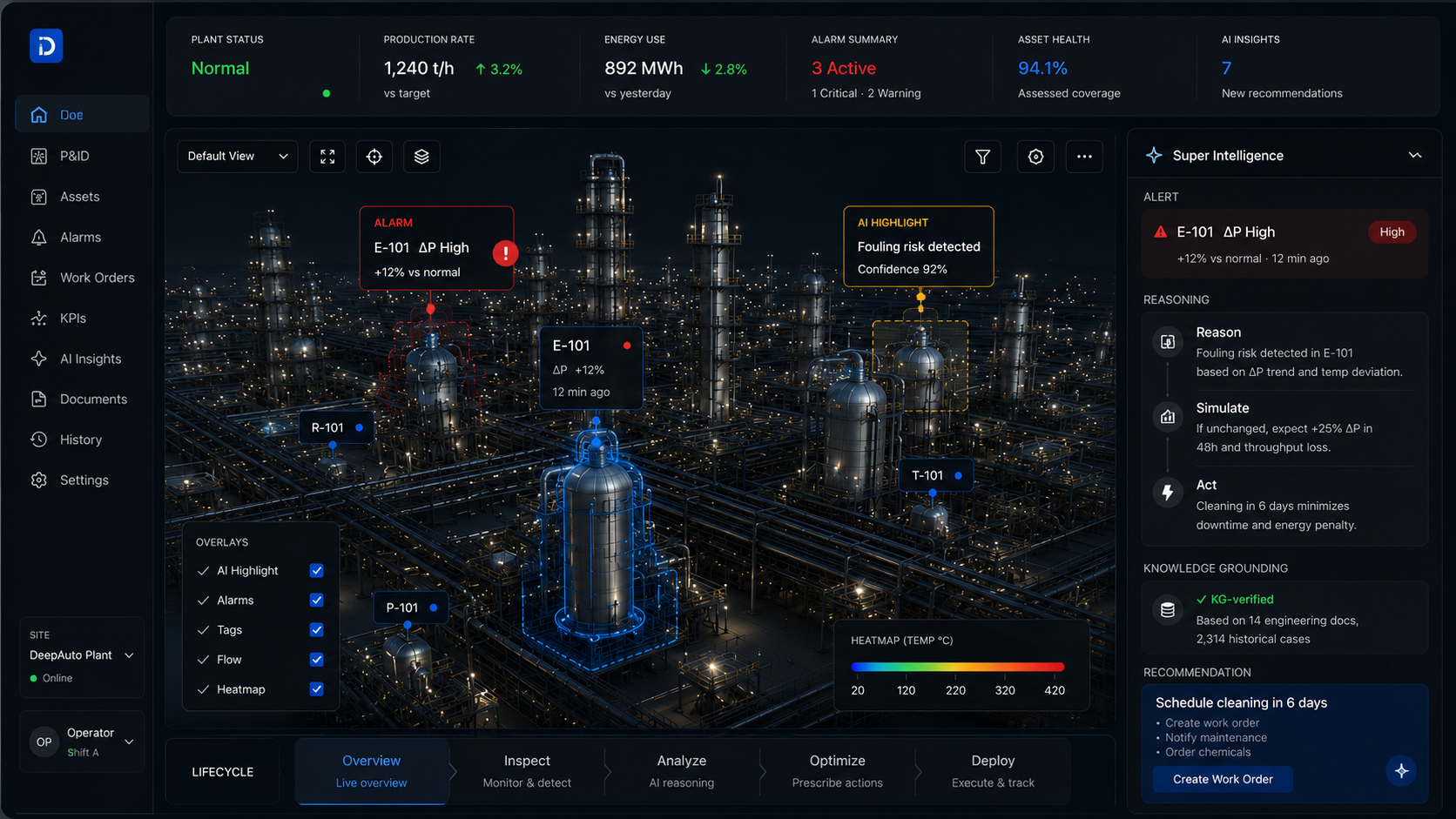Screen dimensions: 1456x819
Task: Click the round sparkle assistant button
Action: click(x=1401, y=770)
